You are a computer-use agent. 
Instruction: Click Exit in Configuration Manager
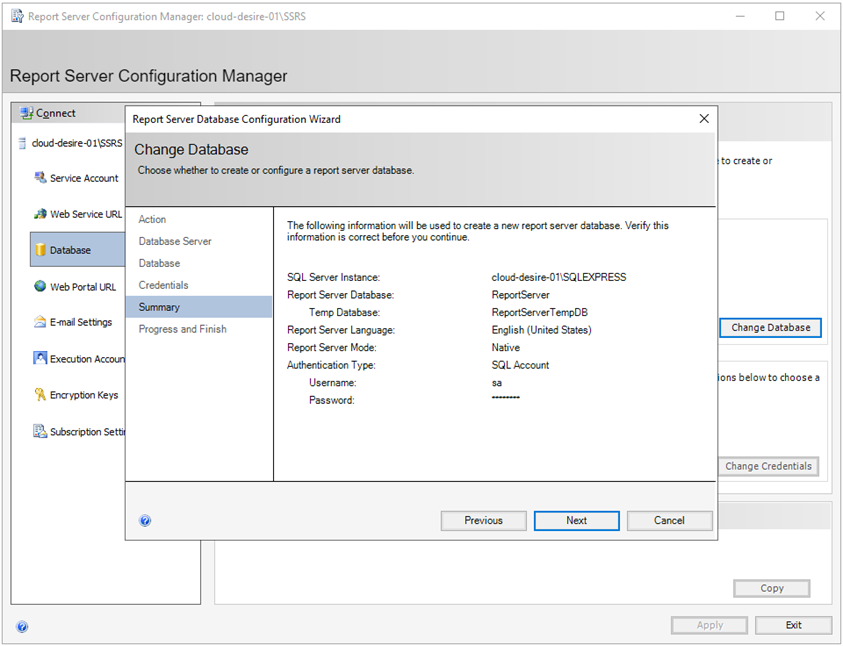[x=793, y=625]
